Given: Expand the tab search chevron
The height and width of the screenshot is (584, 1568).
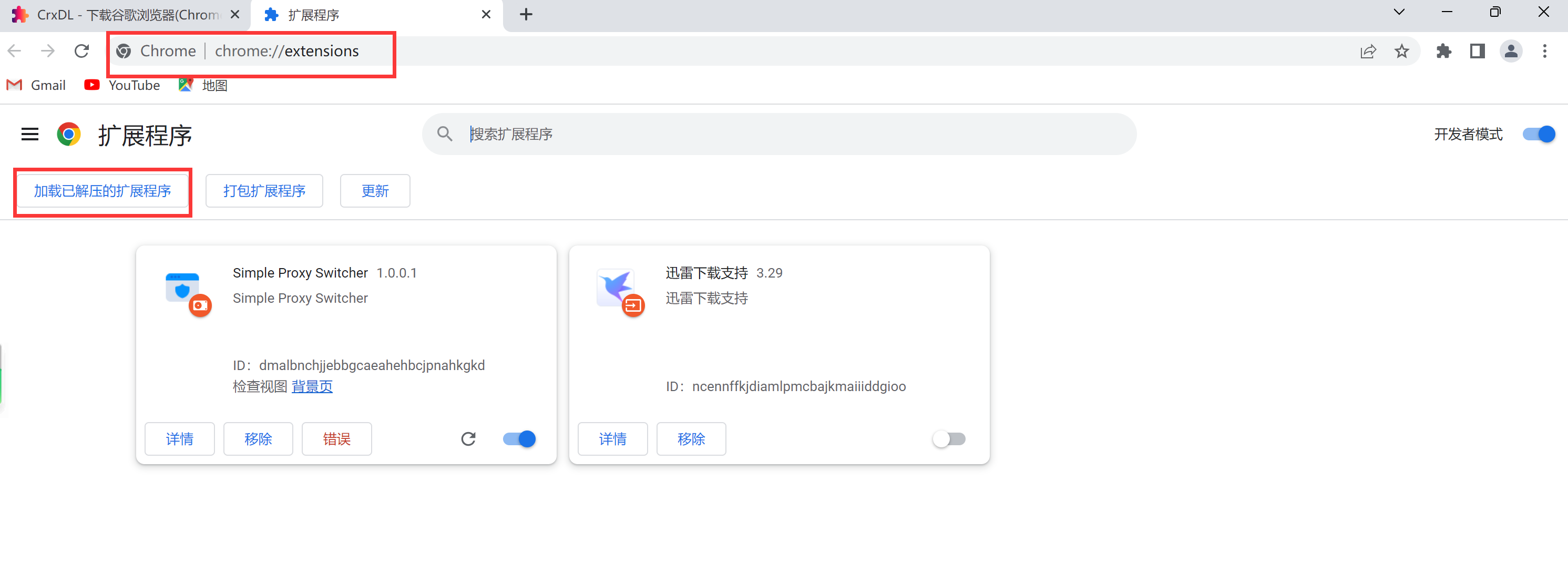Looking at the screenshot, I should [x=1399, y=12].
